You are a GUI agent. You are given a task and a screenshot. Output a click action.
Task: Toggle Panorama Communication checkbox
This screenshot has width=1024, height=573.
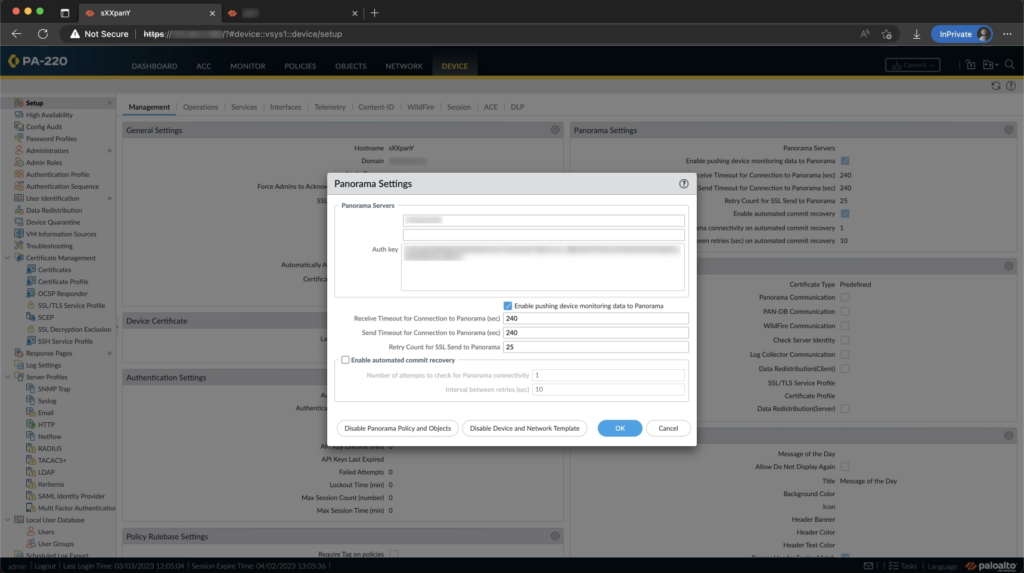[844, 297]
